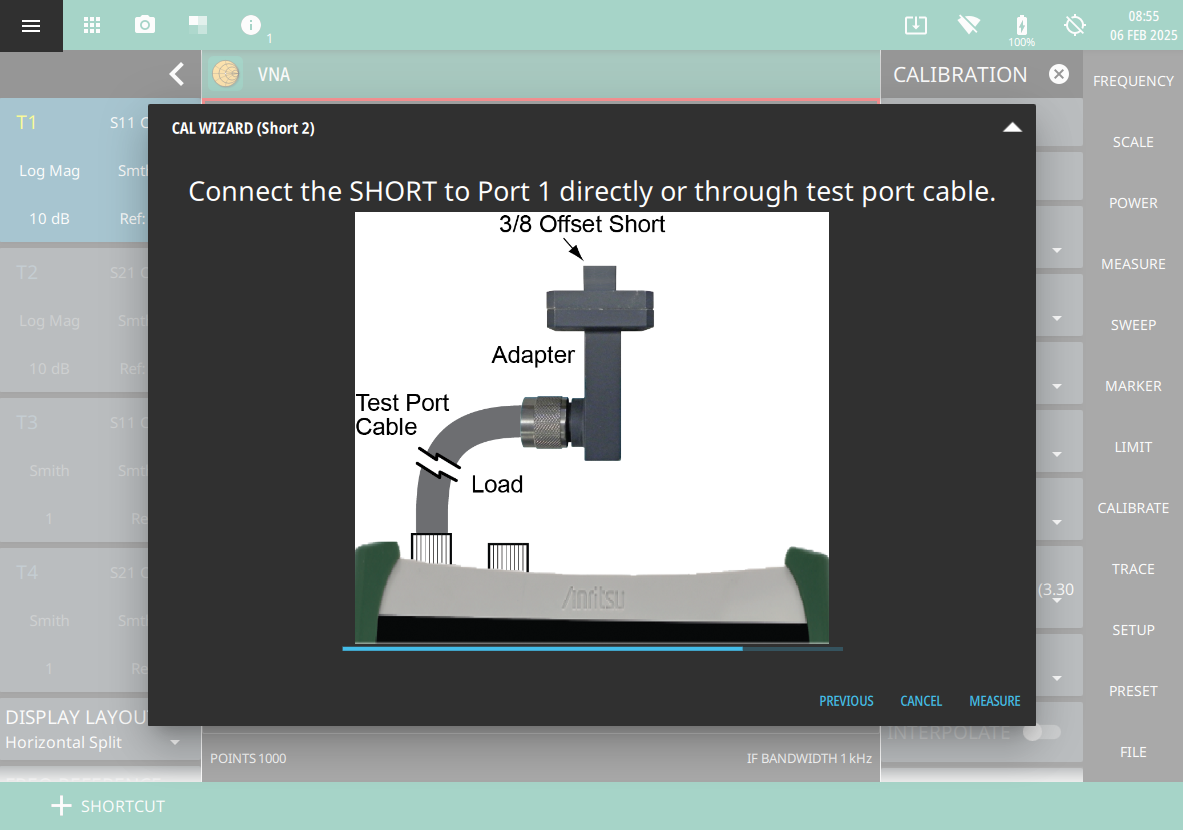Take a screenshot with camera icon

[x=145, y=26]
